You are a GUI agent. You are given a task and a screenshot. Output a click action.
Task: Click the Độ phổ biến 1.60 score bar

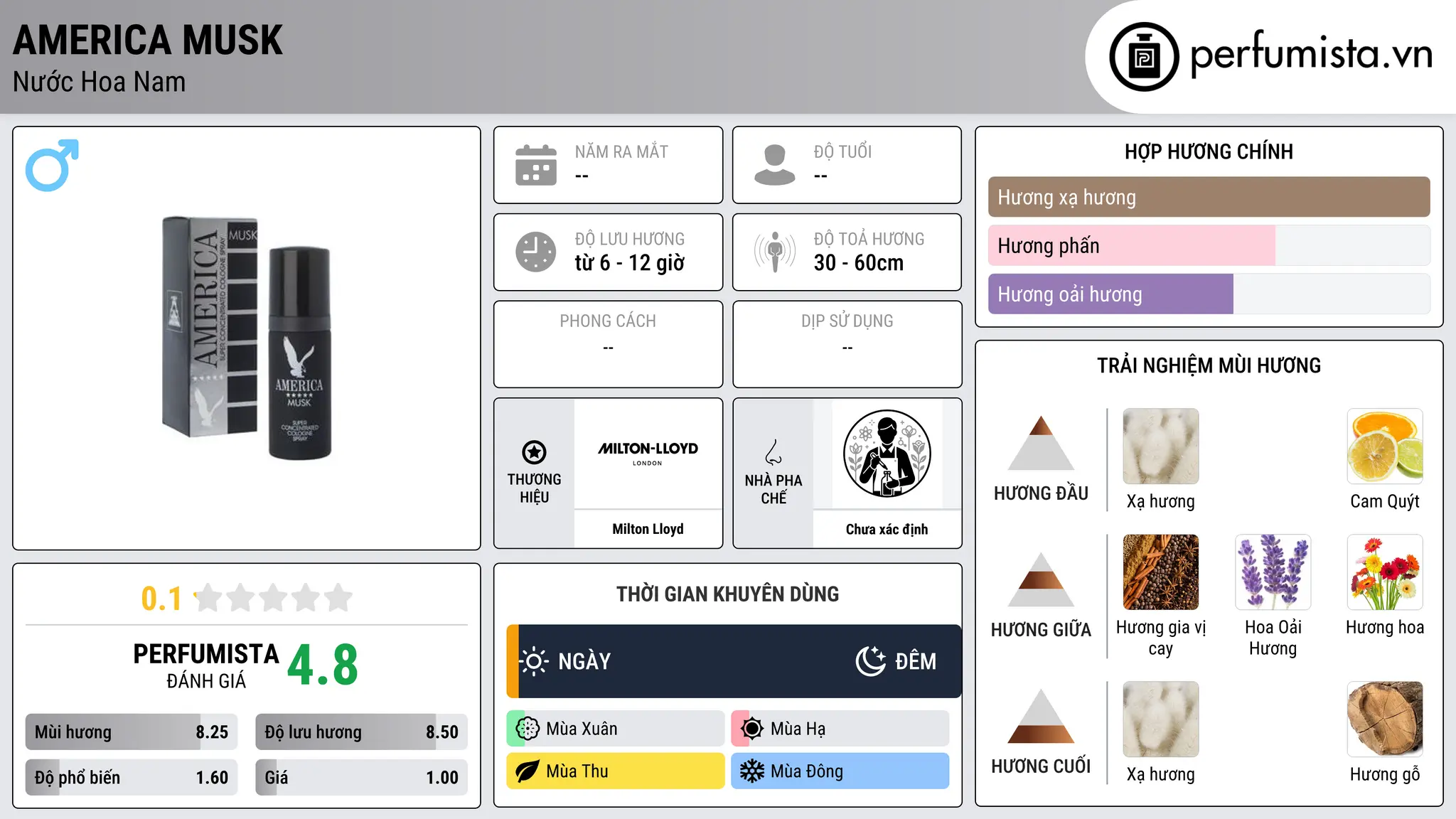(132, 777)
